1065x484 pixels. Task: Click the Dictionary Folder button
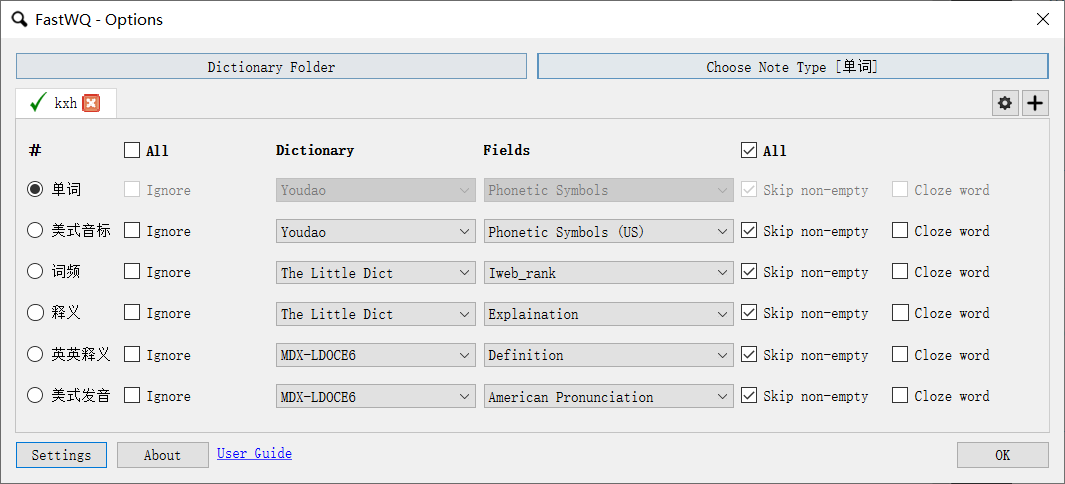[x=272, y=67]
